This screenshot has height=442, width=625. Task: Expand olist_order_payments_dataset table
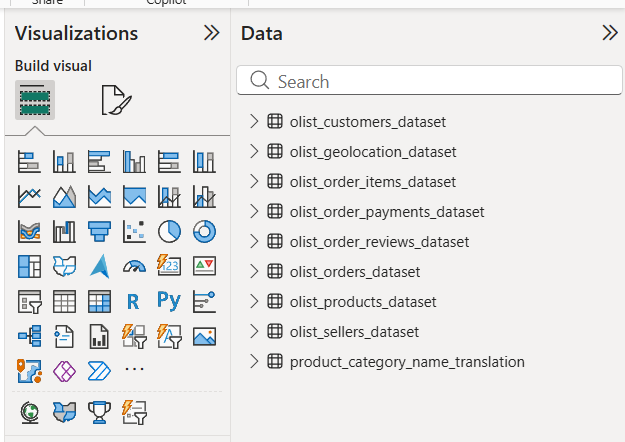(254, 212)
